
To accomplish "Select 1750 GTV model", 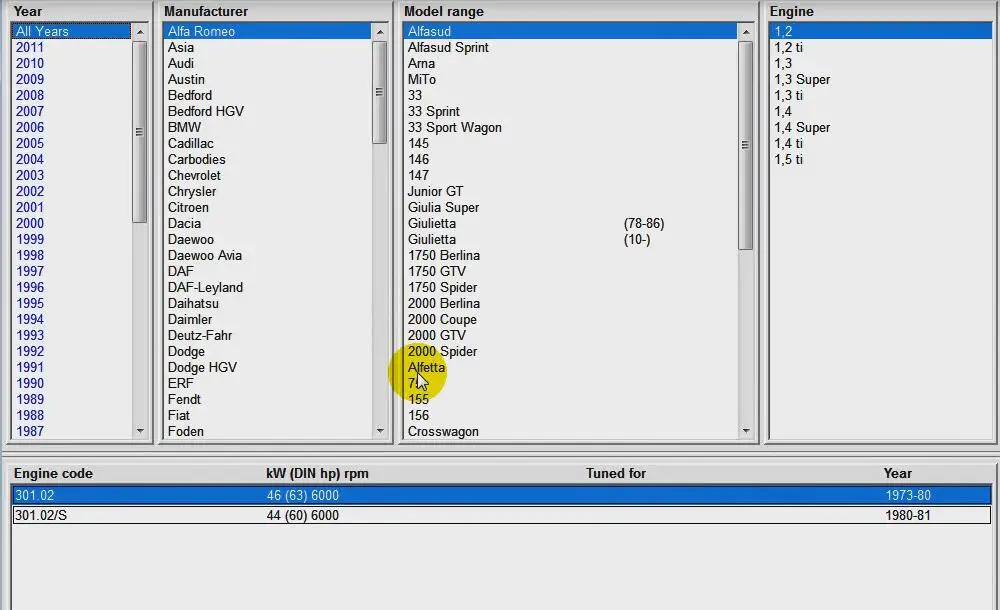I will [x=437, y=271].
